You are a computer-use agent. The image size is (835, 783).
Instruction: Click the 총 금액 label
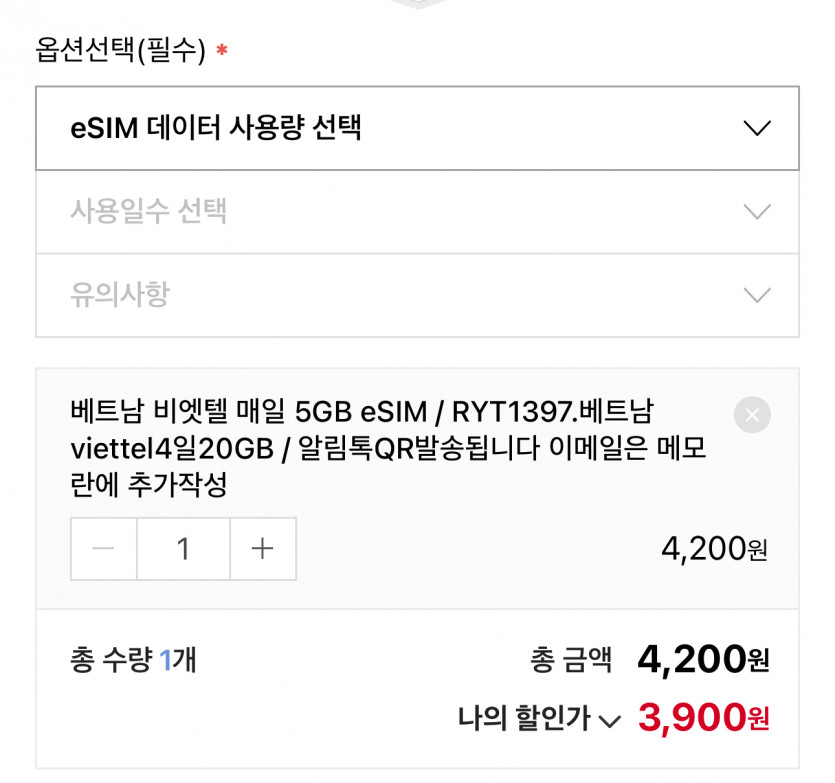[x=570, y=660]
